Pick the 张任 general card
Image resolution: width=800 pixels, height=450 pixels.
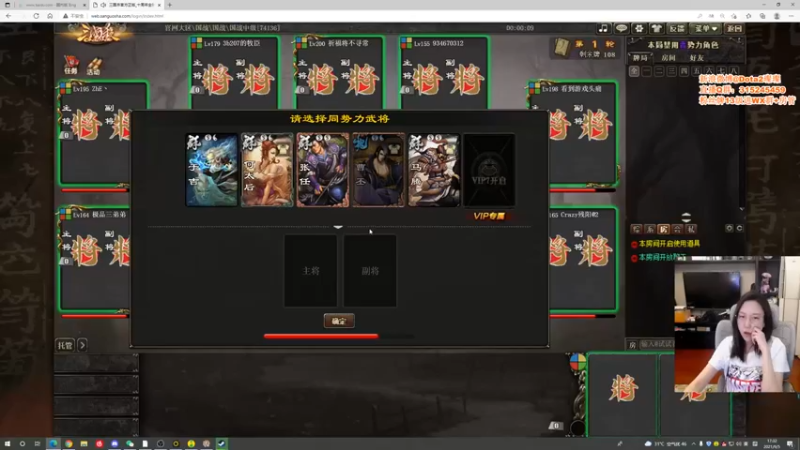pos(322,170)
